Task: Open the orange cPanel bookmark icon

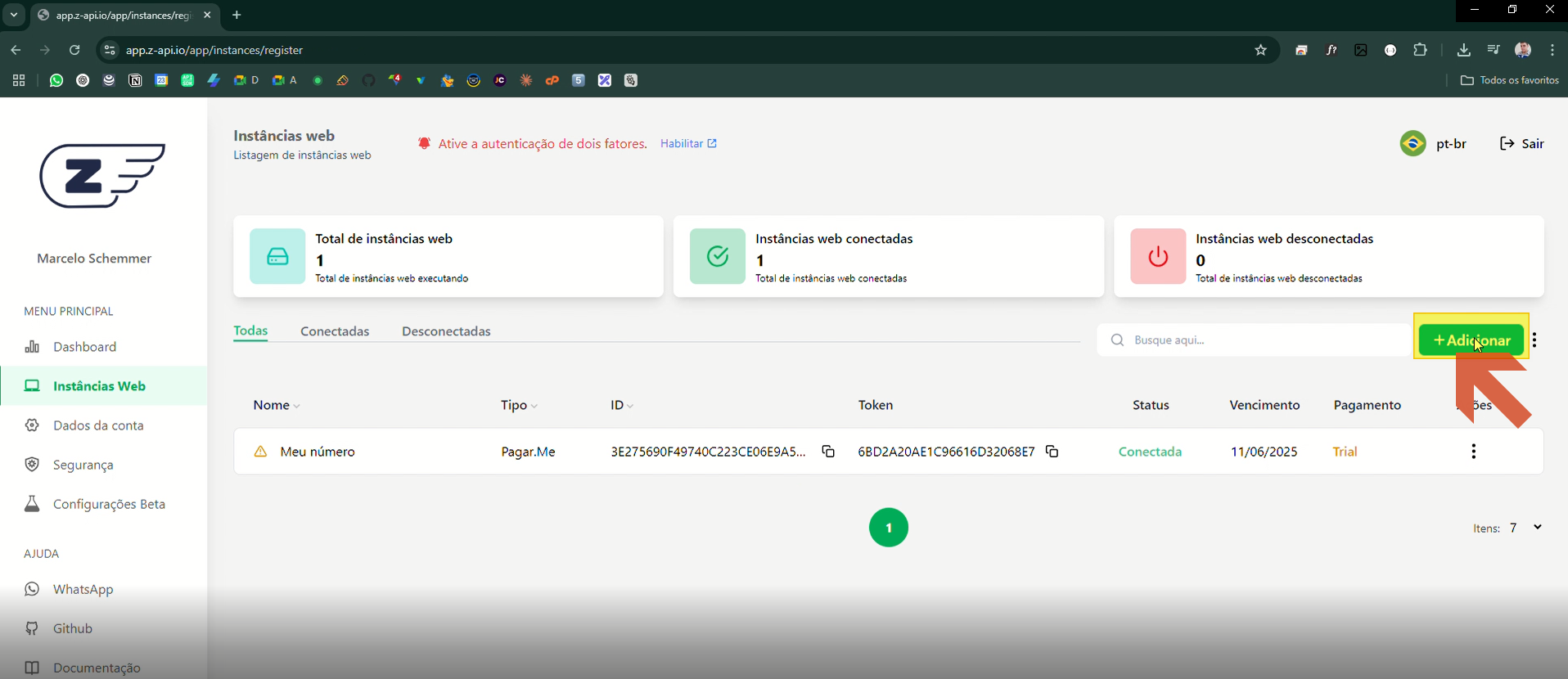Action: (x=552, y=80)
